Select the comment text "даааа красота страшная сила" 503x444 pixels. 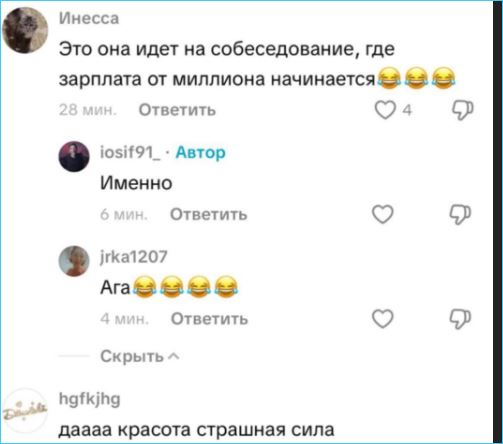(x=196, y=429)
